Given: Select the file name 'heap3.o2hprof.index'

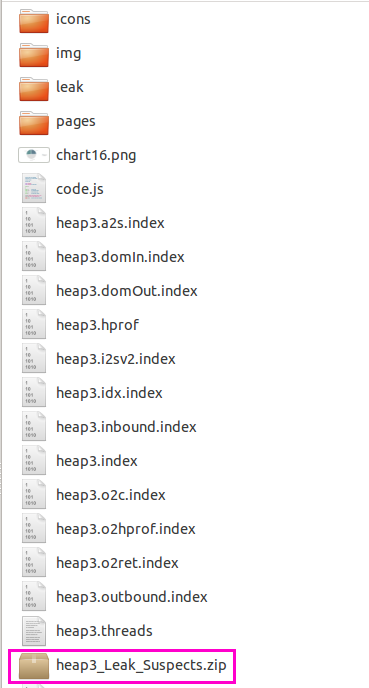Looking at the screenshot, I should pyautogui.click(x=125, y=530).
